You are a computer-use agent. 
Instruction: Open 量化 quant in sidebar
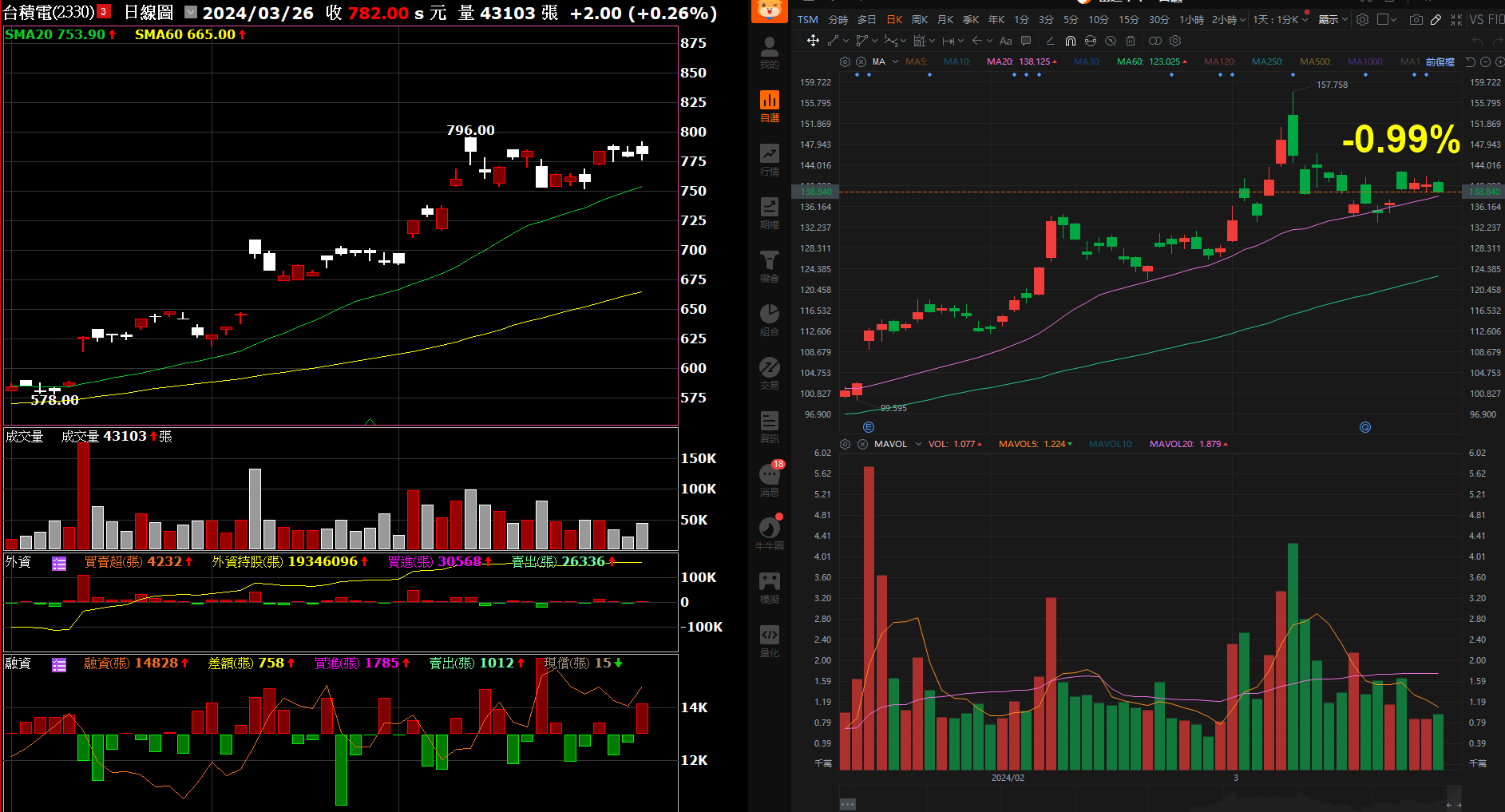[x=770, y=641]
